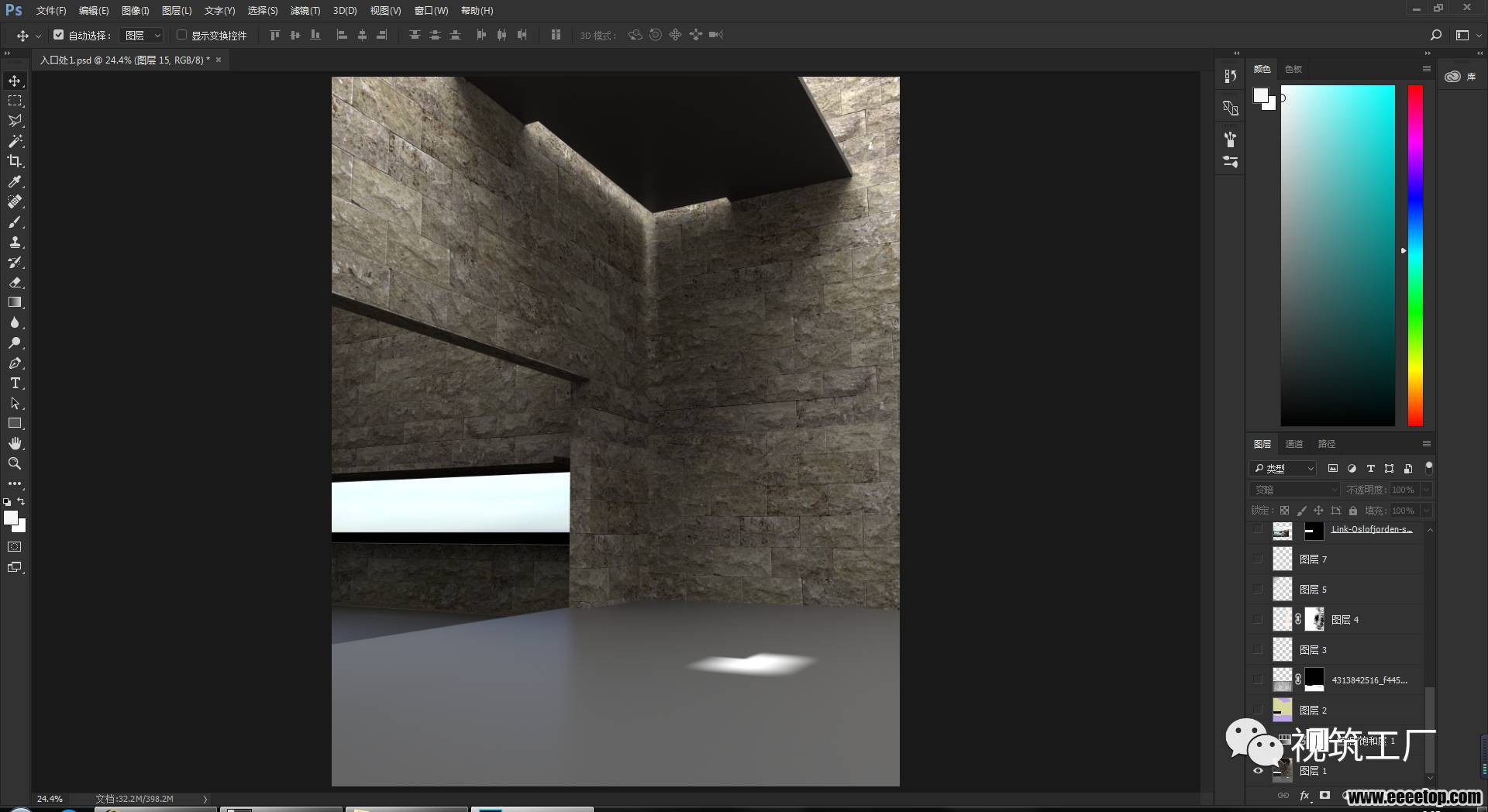Image resolution: width=1488 pixels, height=812 pixels.
Task: Select the Magic Wand tool
Action: [15, 141]
